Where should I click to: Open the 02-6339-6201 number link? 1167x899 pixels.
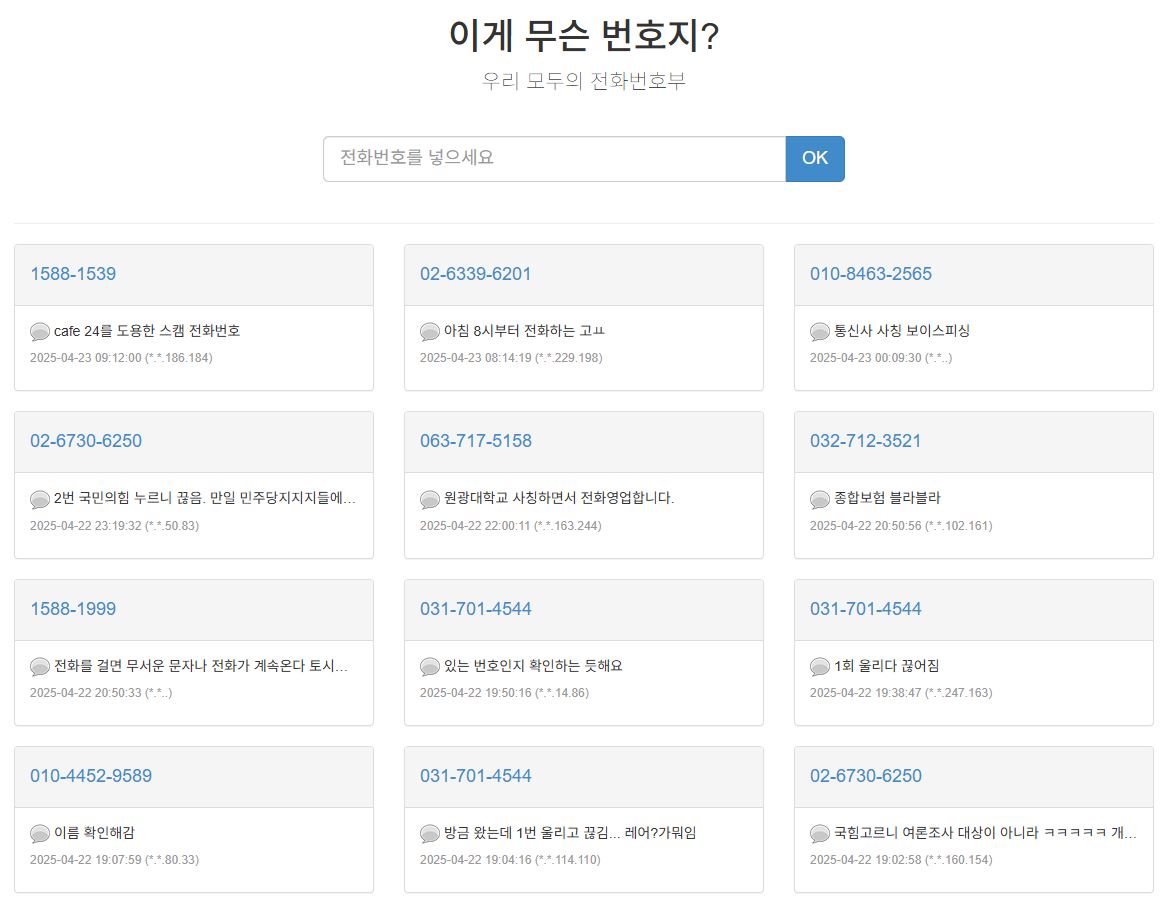point(476,274)
